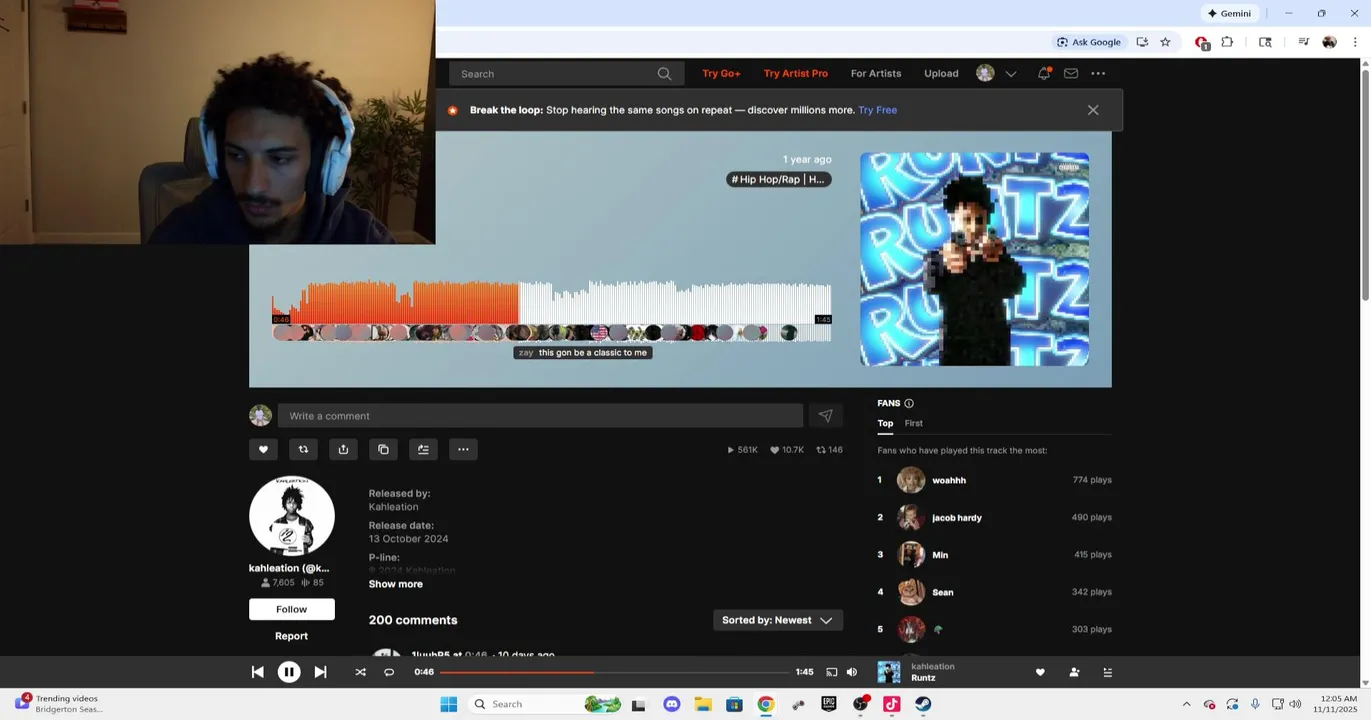
Task: Add track to Next up queue
Action: [423, 449]
